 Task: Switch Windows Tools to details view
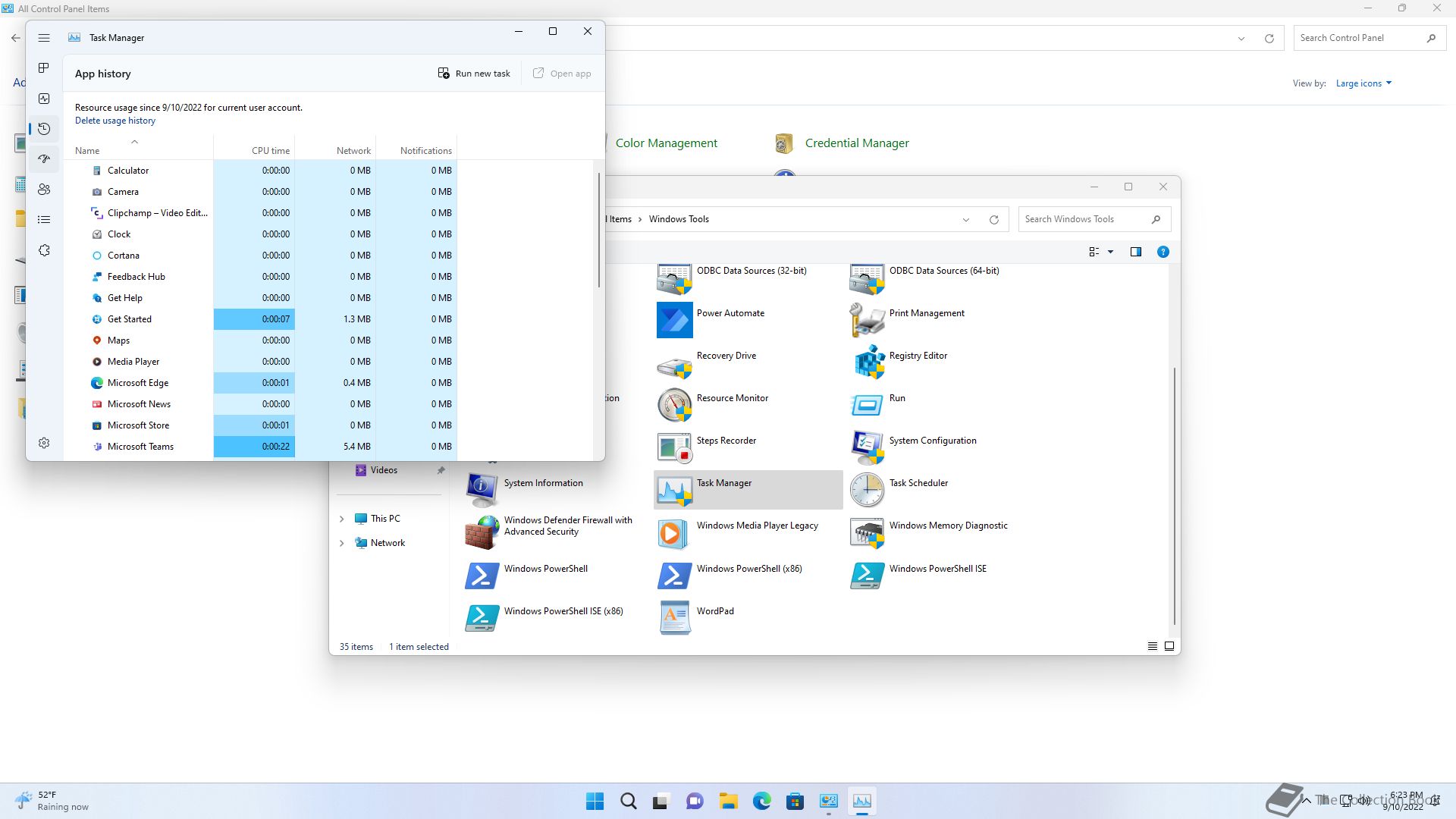(x=1153, y=647)
